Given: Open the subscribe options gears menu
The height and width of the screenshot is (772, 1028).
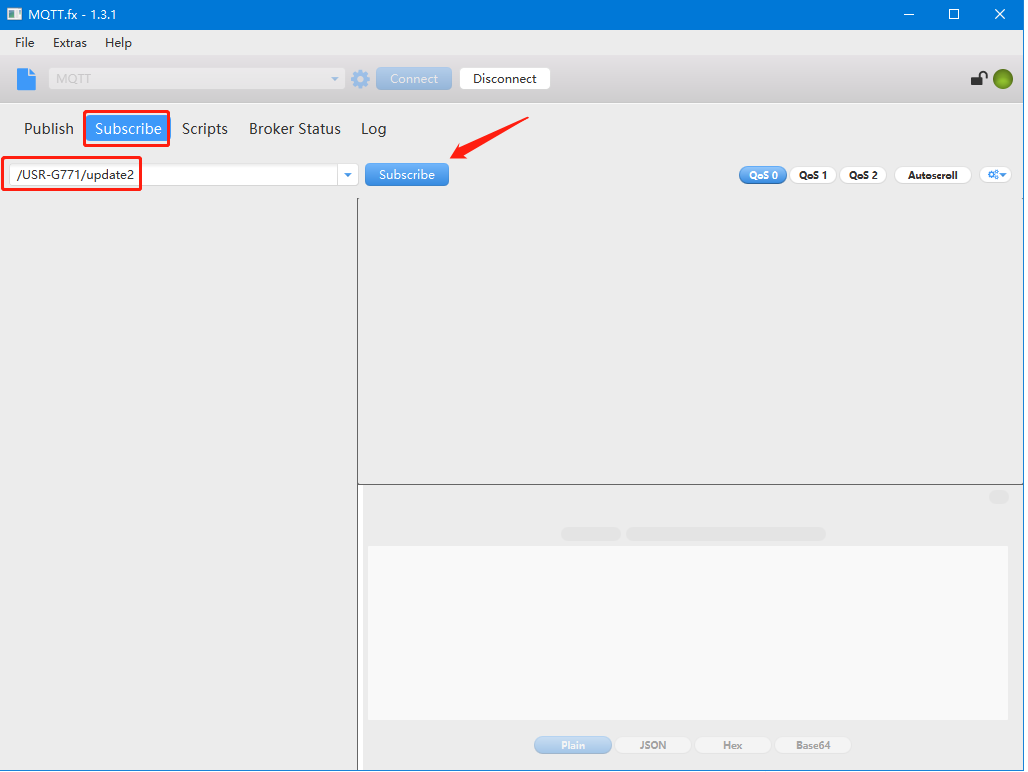Looking at the screenshot, I should click(x=996, y=175).
